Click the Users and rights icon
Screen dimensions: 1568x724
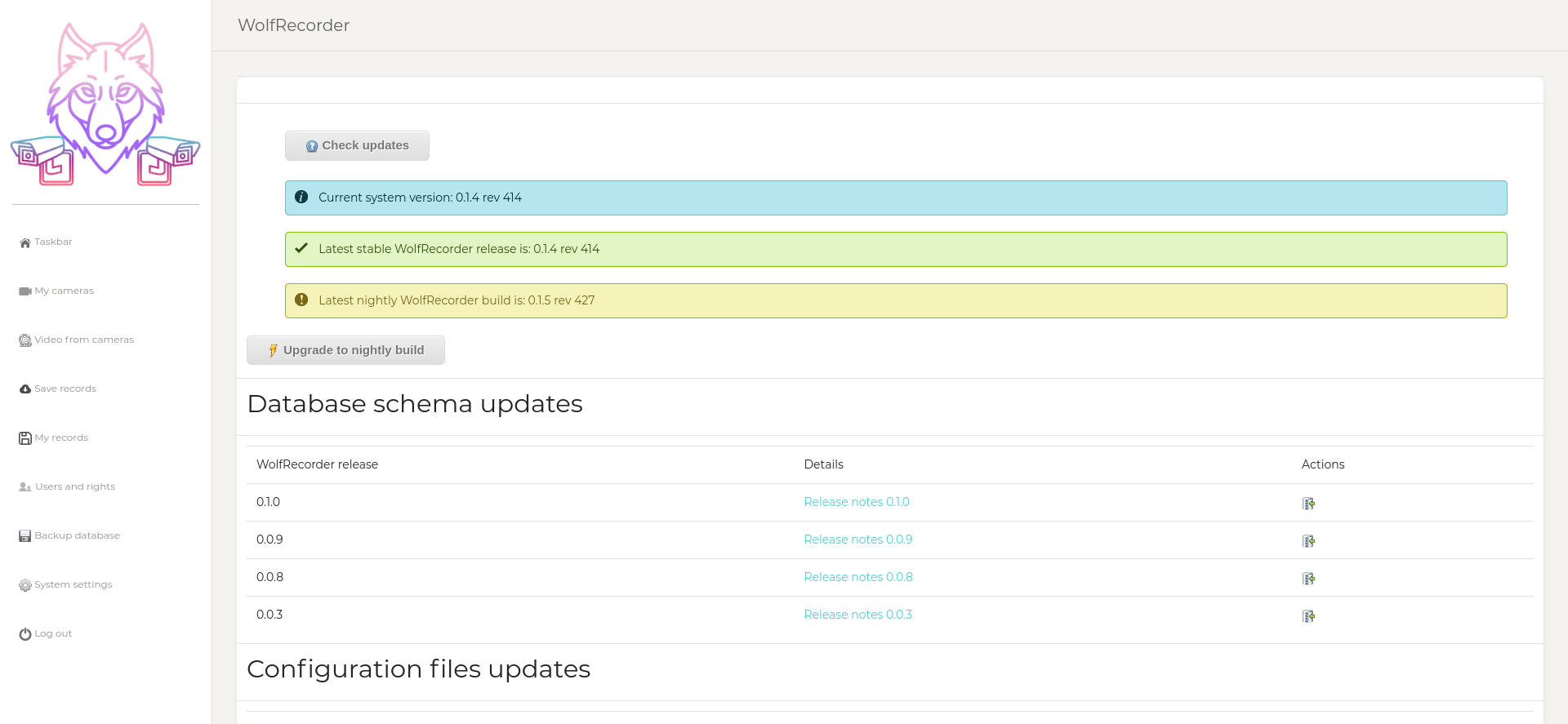(x=25, y=487)
